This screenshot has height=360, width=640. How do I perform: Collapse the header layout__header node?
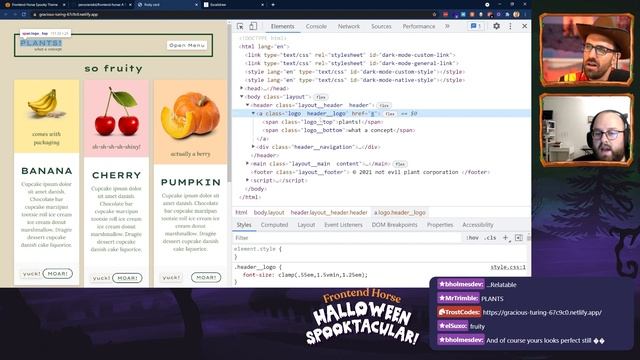coord(247,105)
